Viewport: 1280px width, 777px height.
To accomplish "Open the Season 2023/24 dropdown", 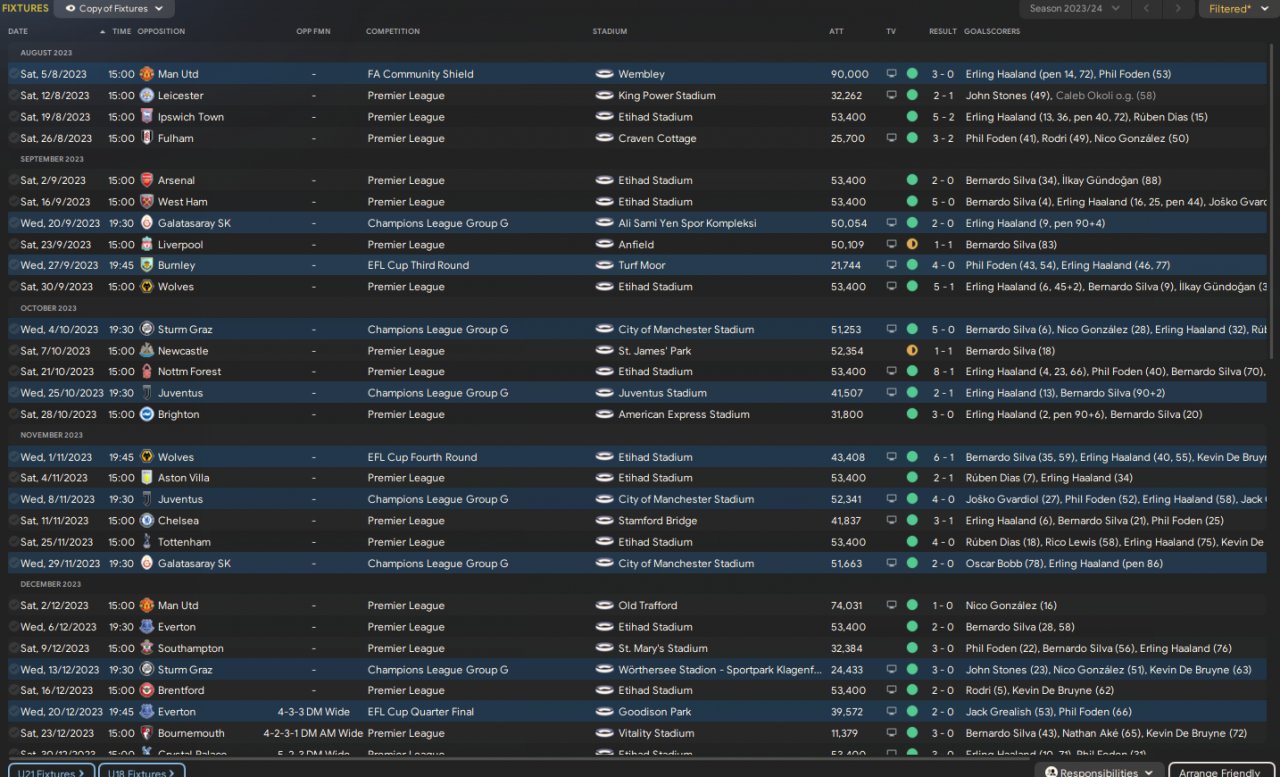I will pos(1075,9).
